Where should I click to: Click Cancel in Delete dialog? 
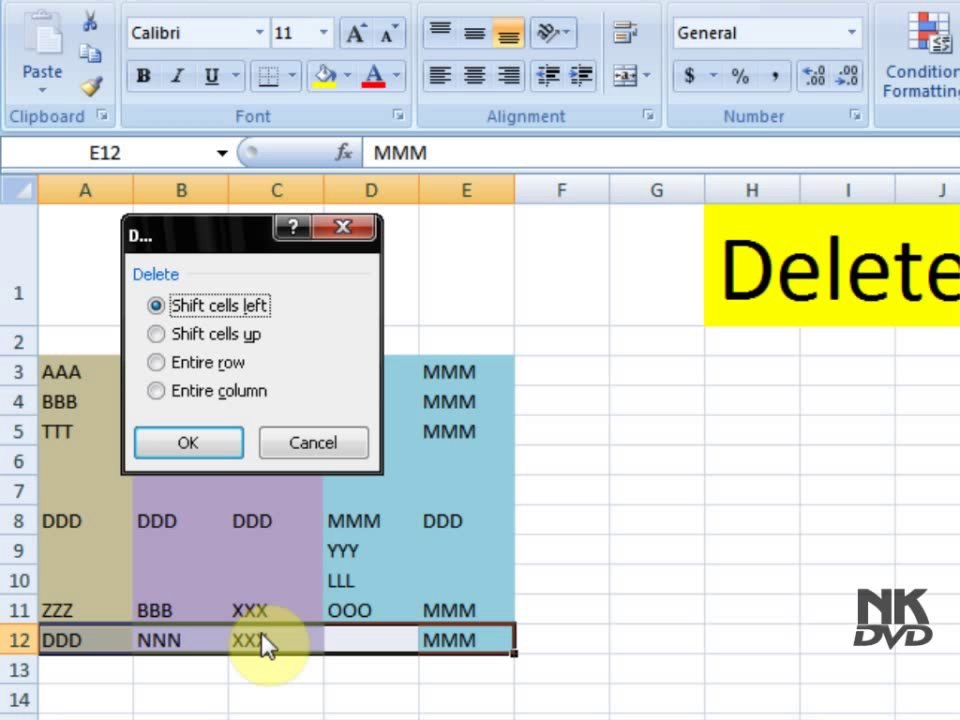pyautogui.click(x=313, y=443)
